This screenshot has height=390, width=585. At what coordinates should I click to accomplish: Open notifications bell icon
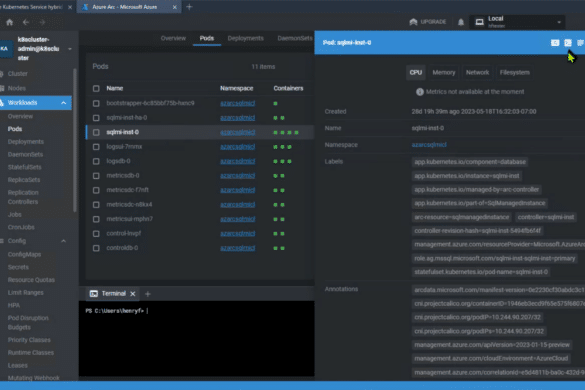[461, 22]
